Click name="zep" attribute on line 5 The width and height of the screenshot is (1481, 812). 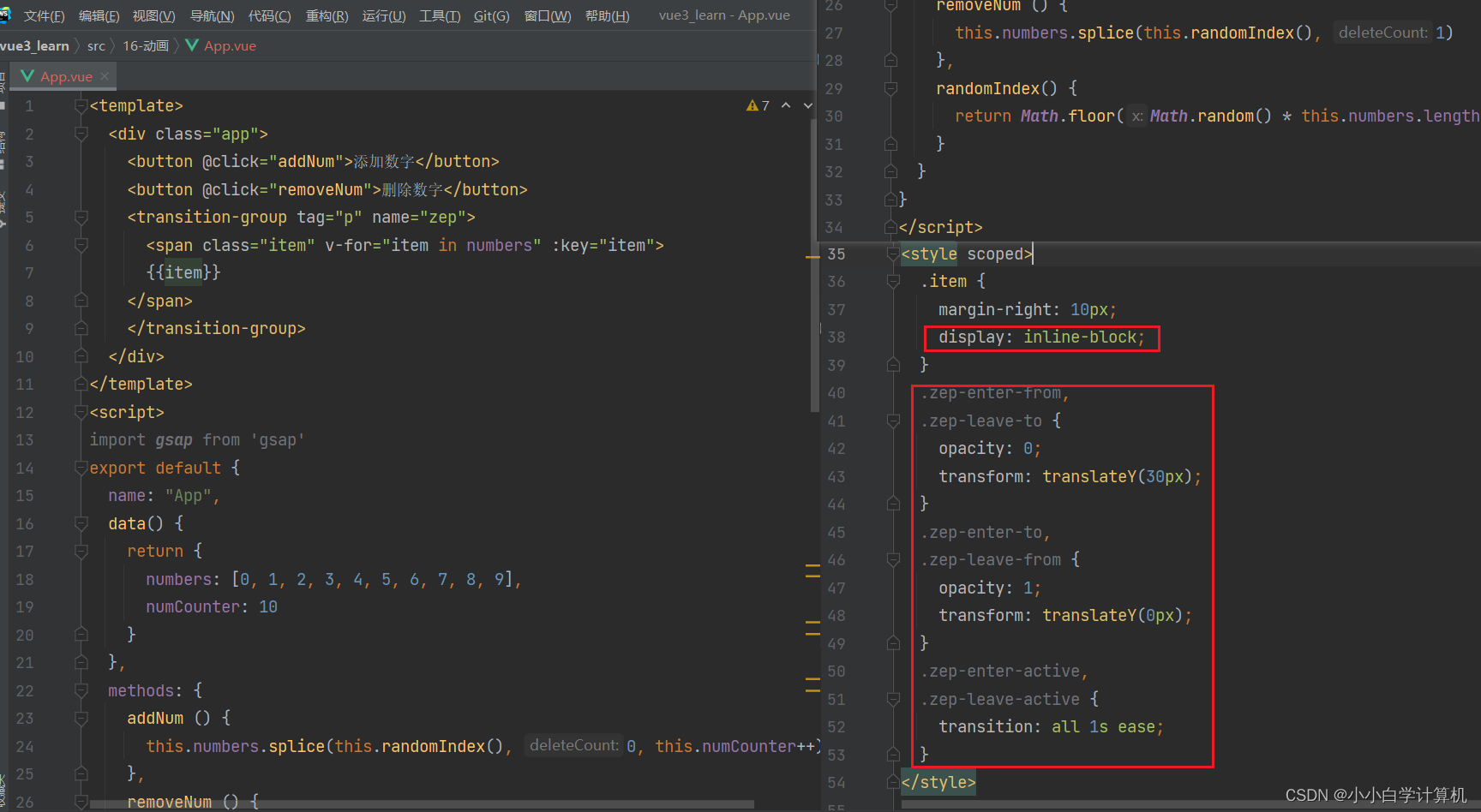pos(418,217)
